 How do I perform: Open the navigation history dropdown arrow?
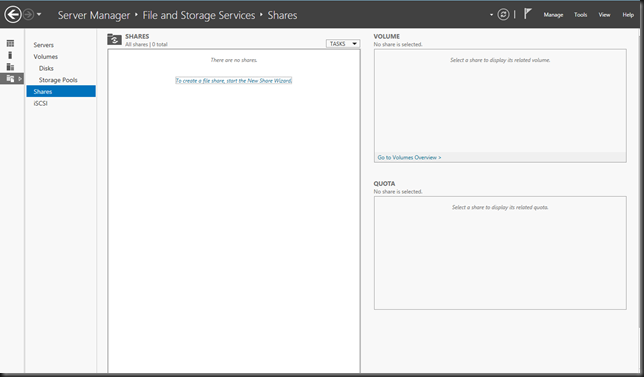pyautogui.click(x=39, y=15)
